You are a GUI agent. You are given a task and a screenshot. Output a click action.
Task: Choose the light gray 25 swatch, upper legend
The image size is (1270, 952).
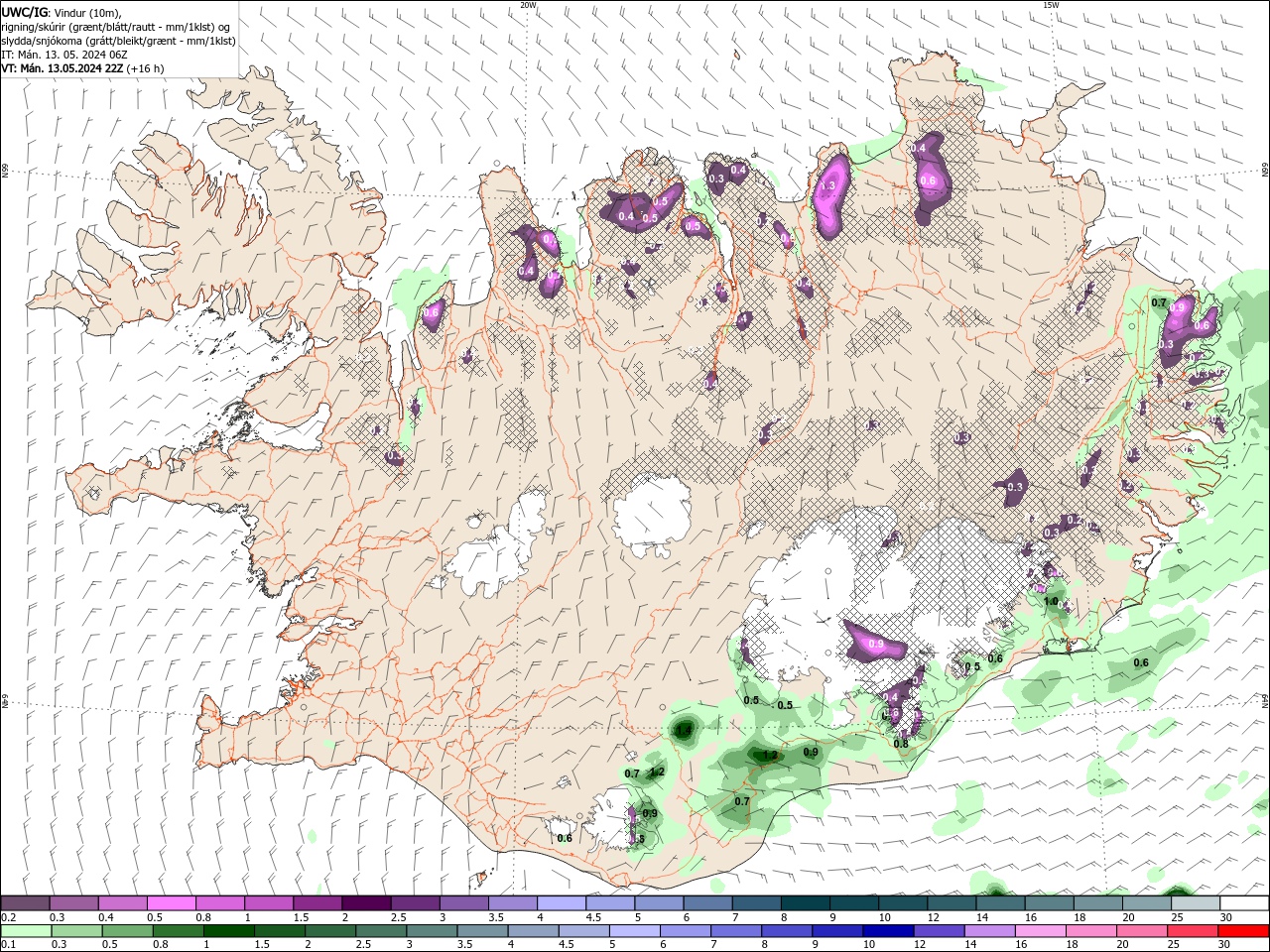(1197, 902)
